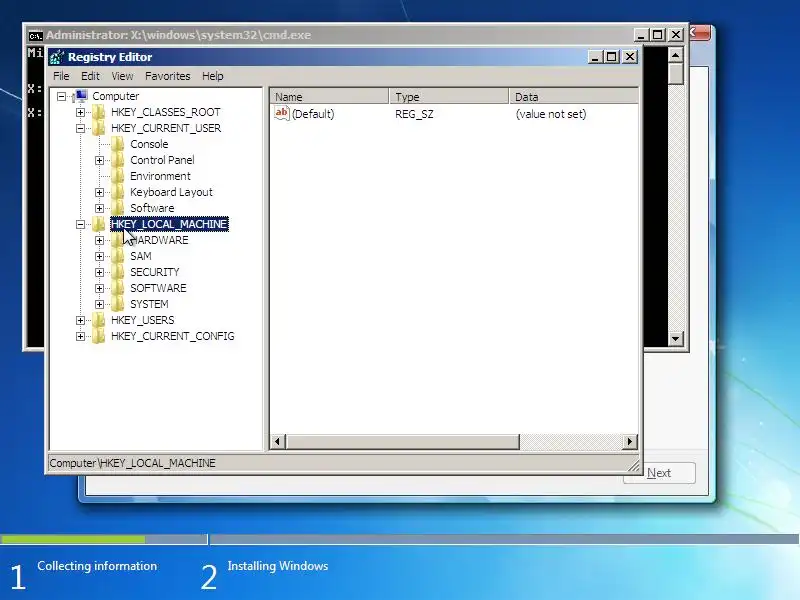Click the horizontal scrollbar thumb in values pane

point(403,441)
